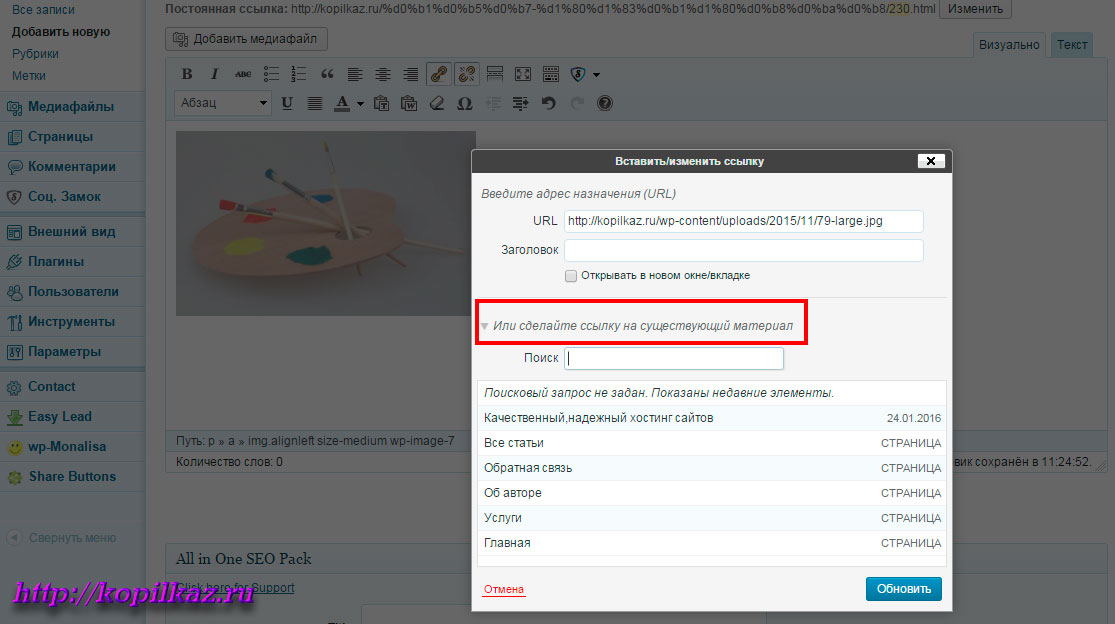Open the text color dropdown arrow
The width and height of the screenshot is (1115, 624).
tap(361, 104)
